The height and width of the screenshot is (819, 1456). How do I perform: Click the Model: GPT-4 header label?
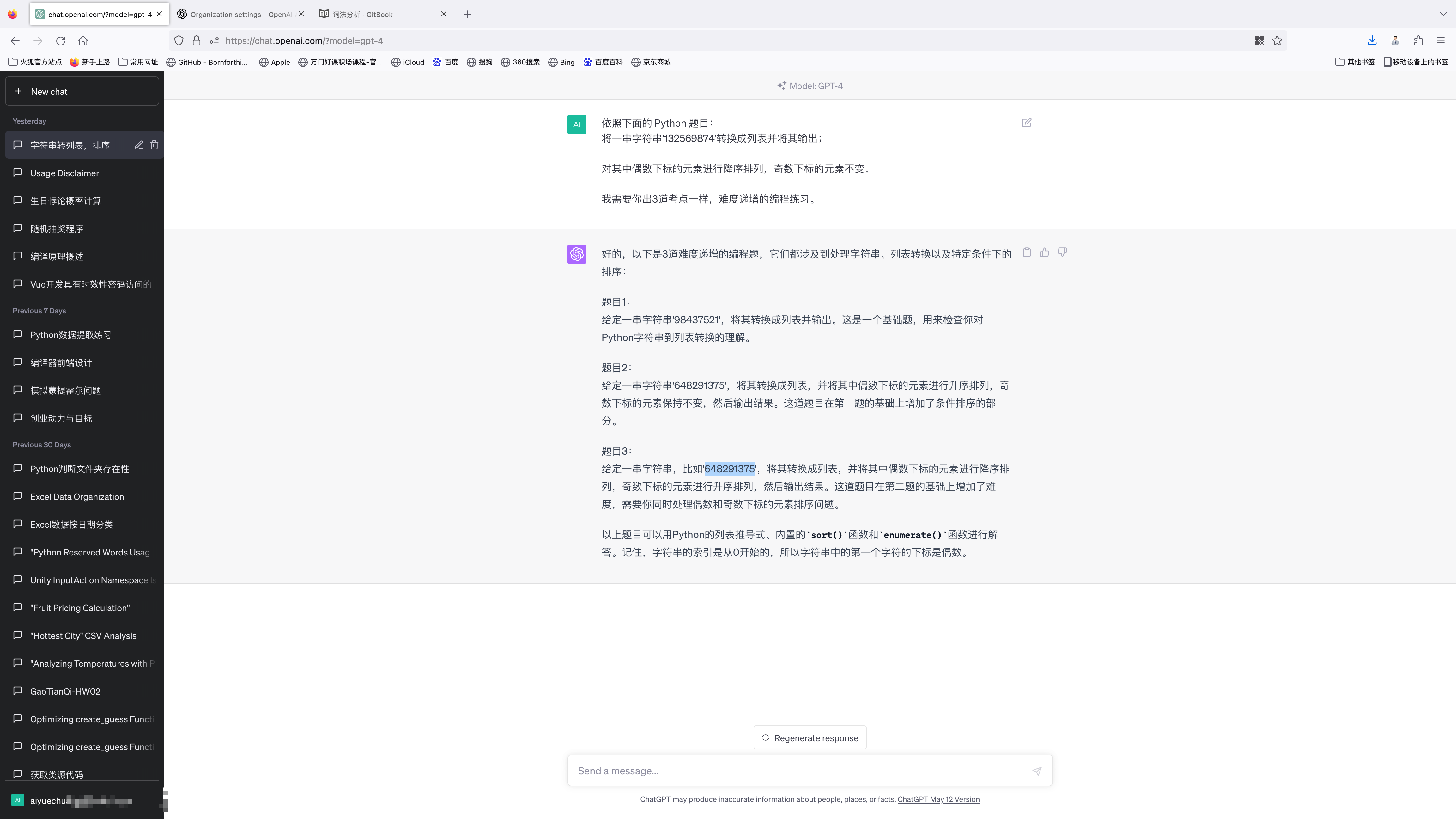pos(810,86)
